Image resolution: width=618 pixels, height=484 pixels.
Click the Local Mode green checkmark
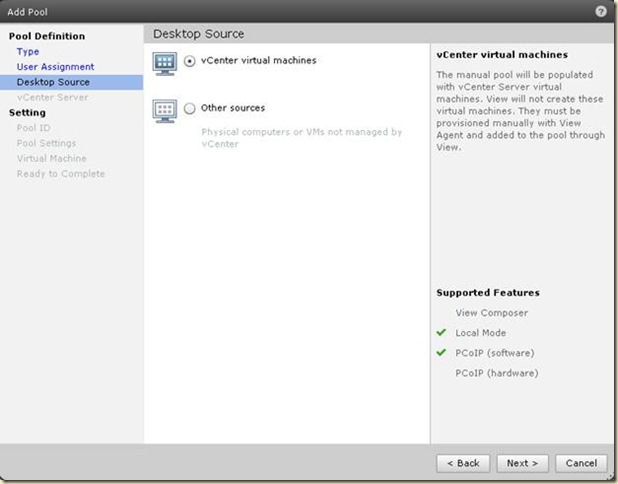(x=441, y=333)
